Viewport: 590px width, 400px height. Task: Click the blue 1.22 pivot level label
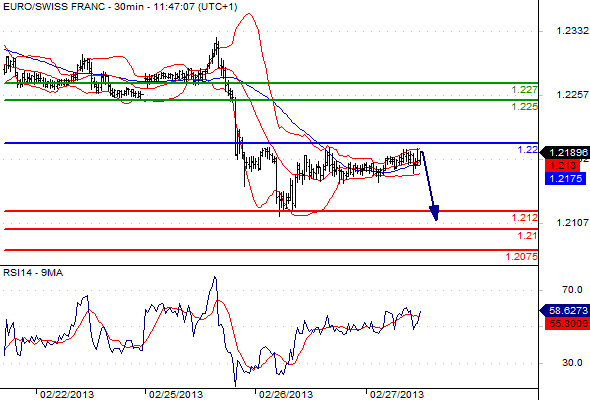528,150
